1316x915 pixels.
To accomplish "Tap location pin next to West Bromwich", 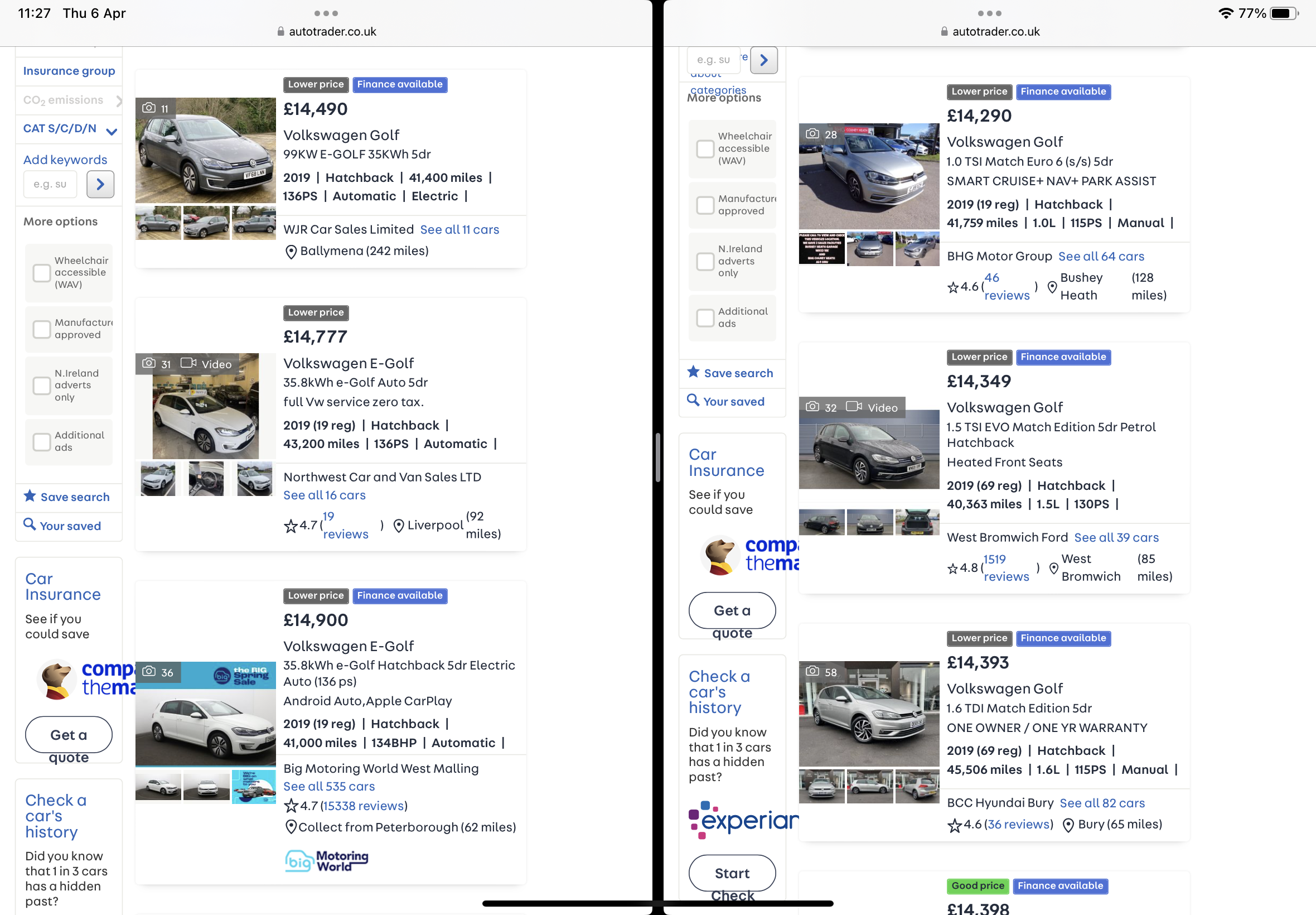I will point(1053,568).
